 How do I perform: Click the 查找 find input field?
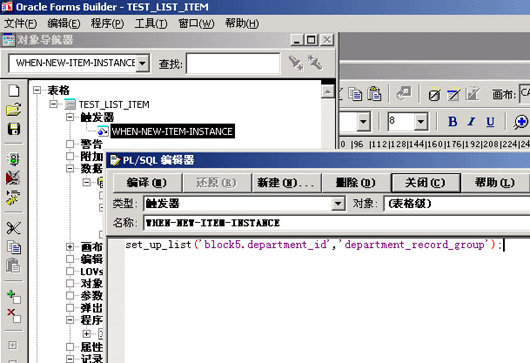pyautogui.click(x=233, y=63)
